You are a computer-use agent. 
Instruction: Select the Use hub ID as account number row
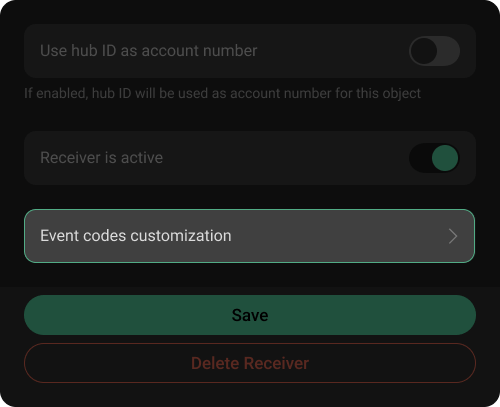click(x=250, y=51)
